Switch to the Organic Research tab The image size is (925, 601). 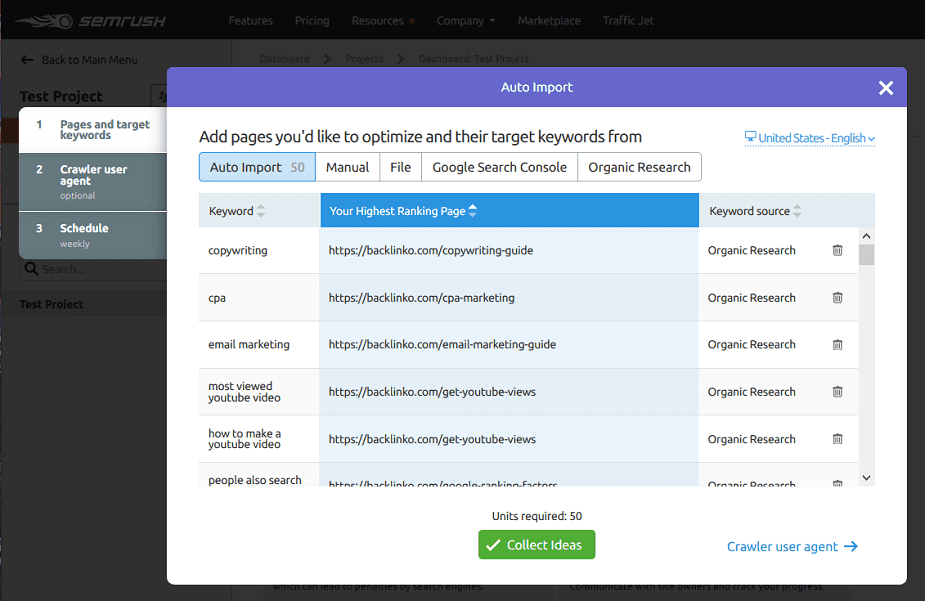(639, 167)
